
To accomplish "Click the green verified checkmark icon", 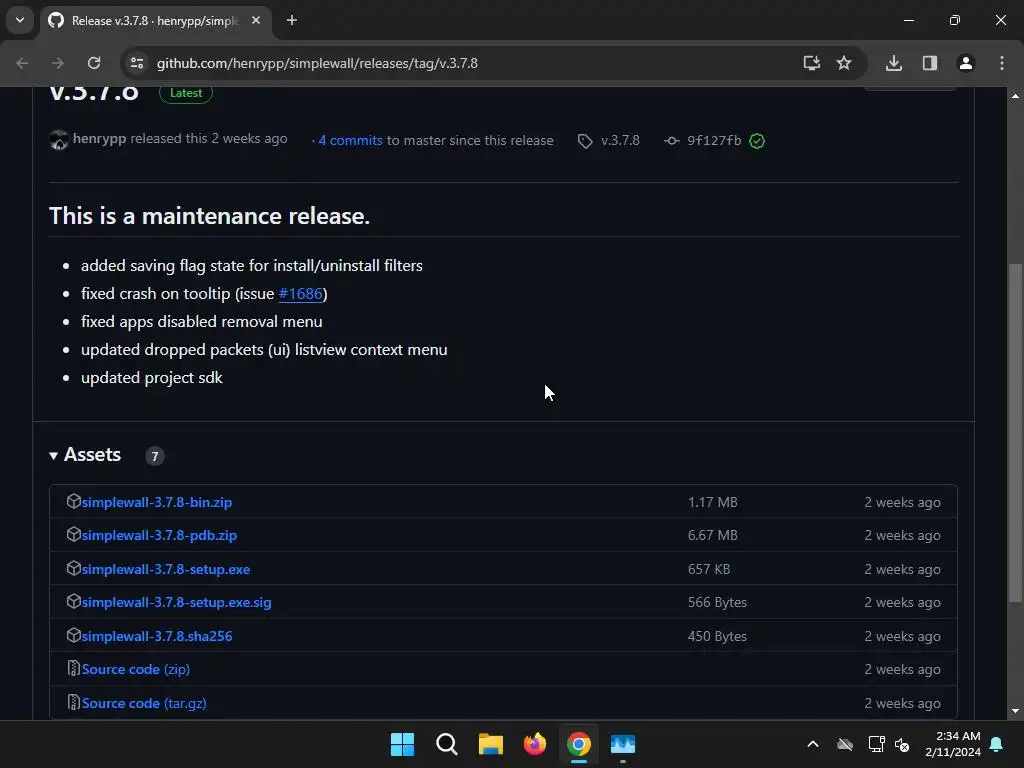I will coord(757,141).
